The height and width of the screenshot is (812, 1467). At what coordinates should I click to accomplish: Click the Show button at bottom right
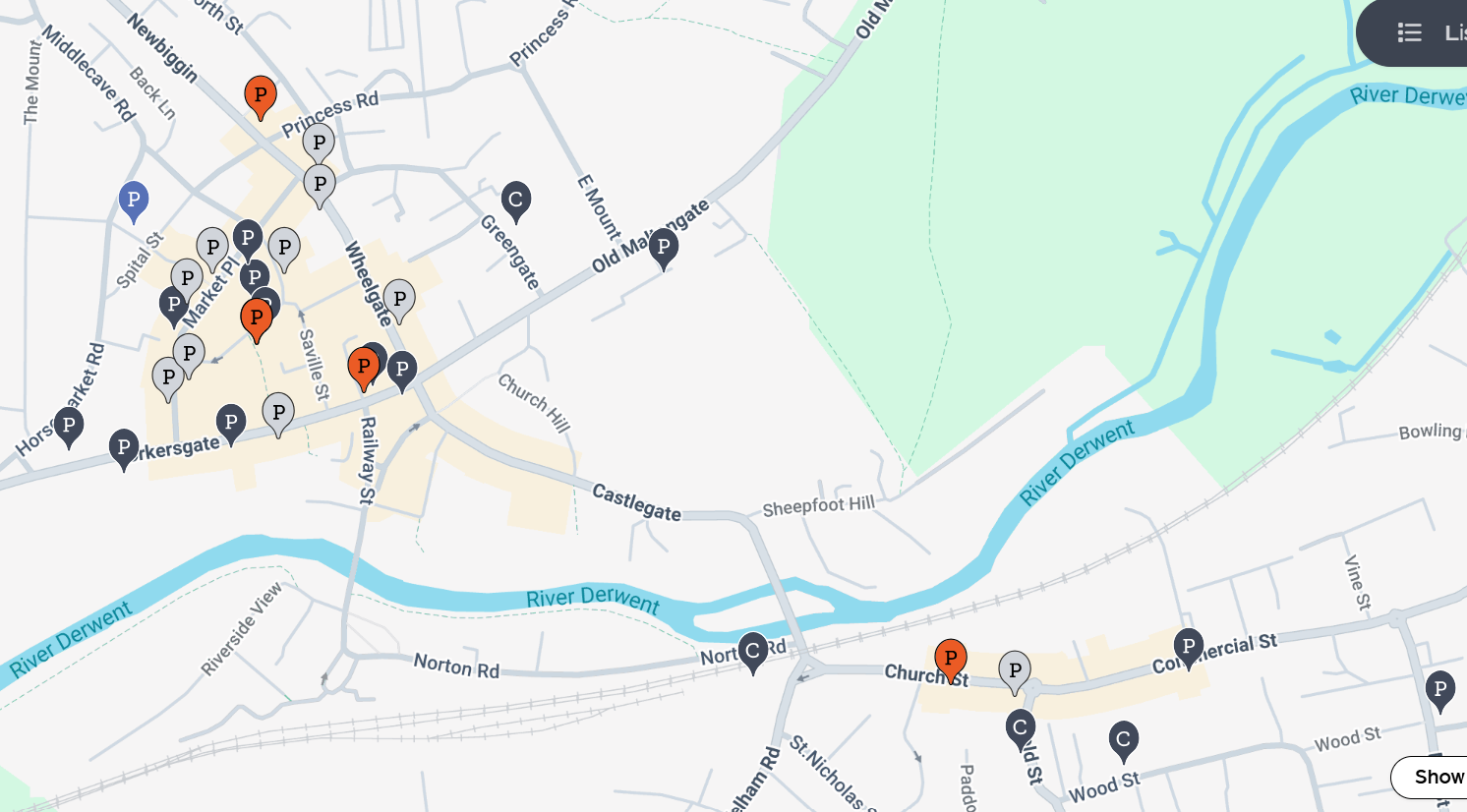click(x=1430, y=777)
